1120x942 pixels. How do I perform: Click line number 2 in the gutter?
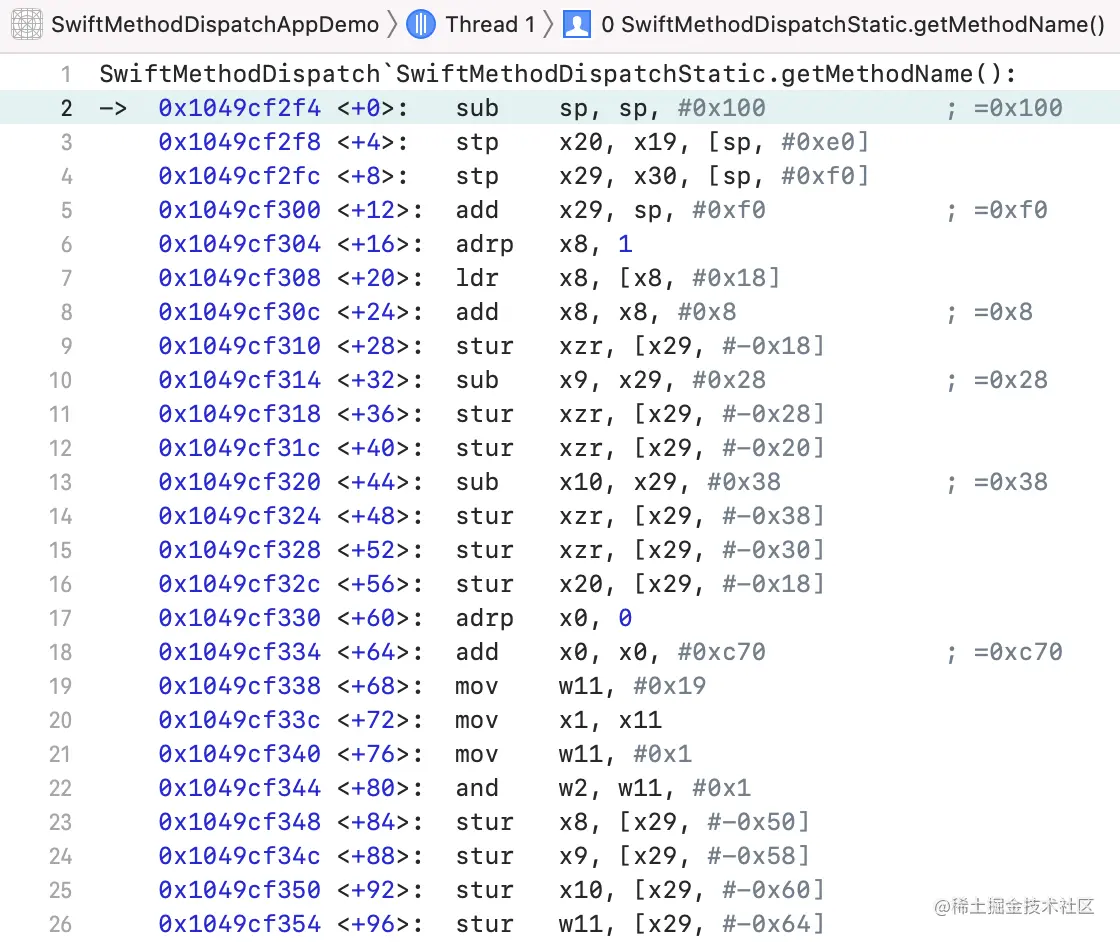point(66,109)
